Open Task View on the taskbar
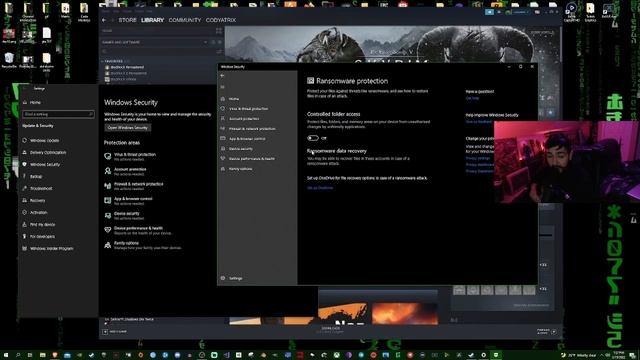The width and height of the screenshot is (640, 360). 30,355
